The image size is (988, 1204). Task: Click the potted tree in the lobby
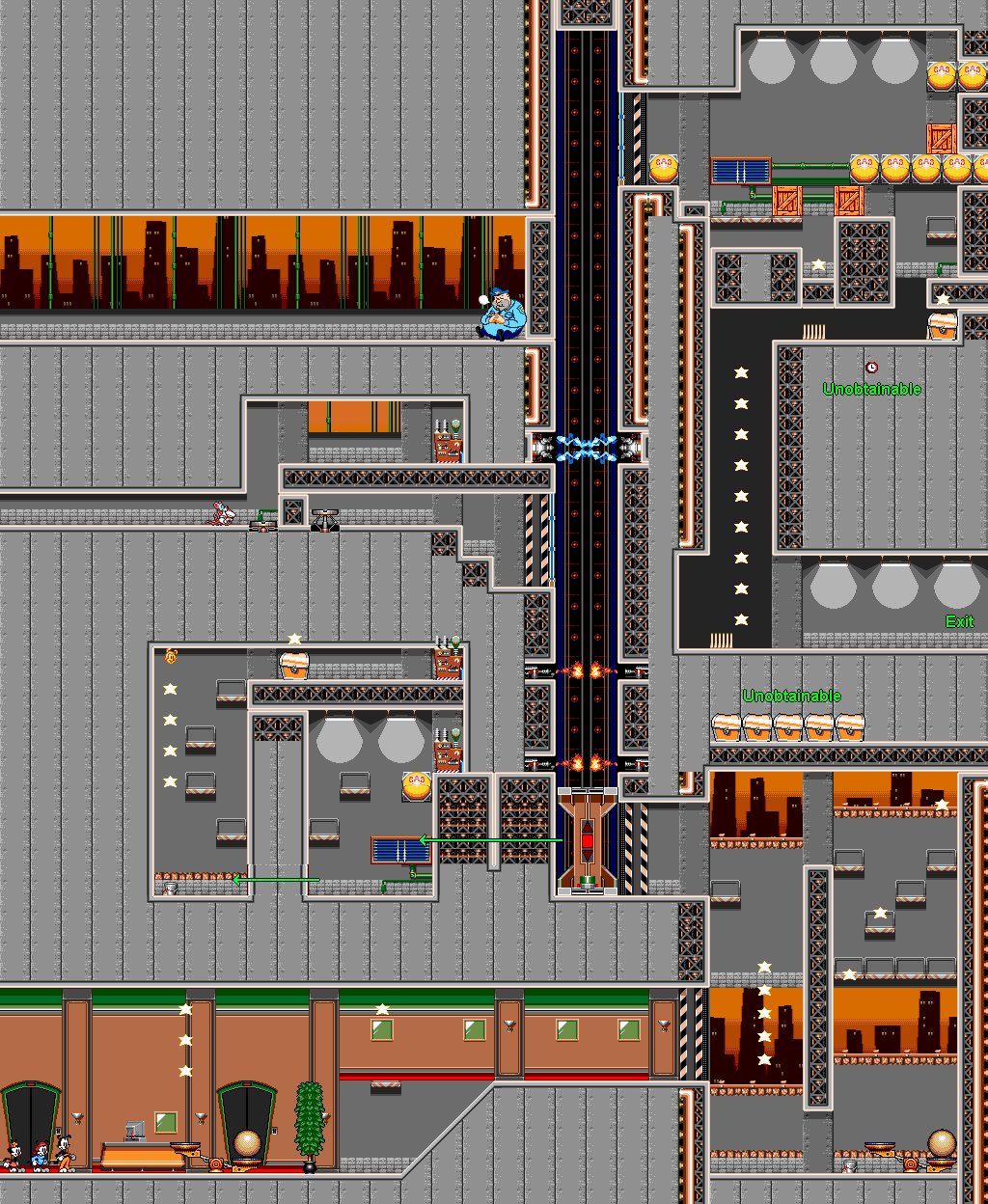point(309,1125)
